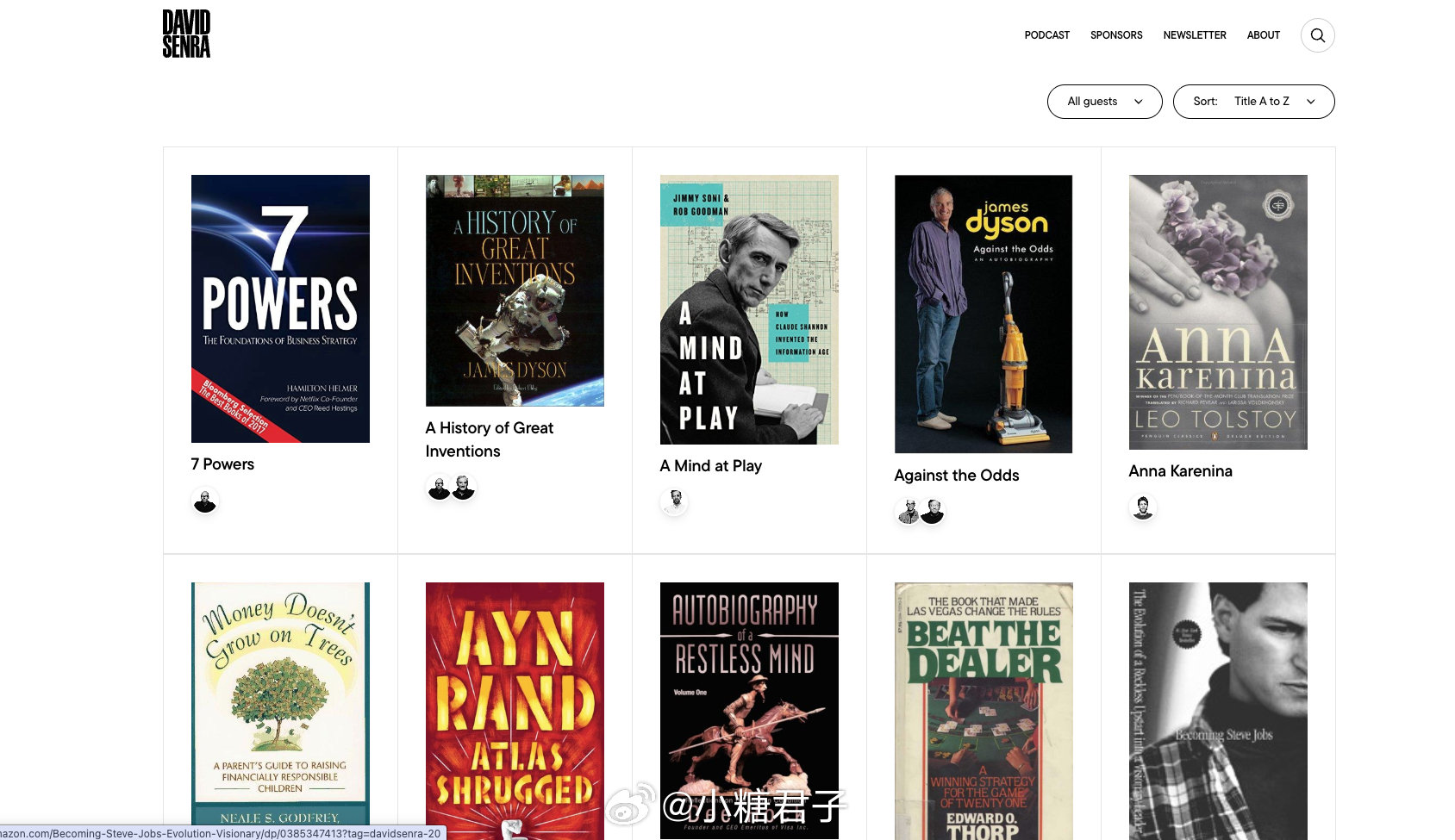Image resolution: width=1455 pixels, height=840 pixels.
Task: View the A History of Great Inventions cover
Action: tap(515, 290)
